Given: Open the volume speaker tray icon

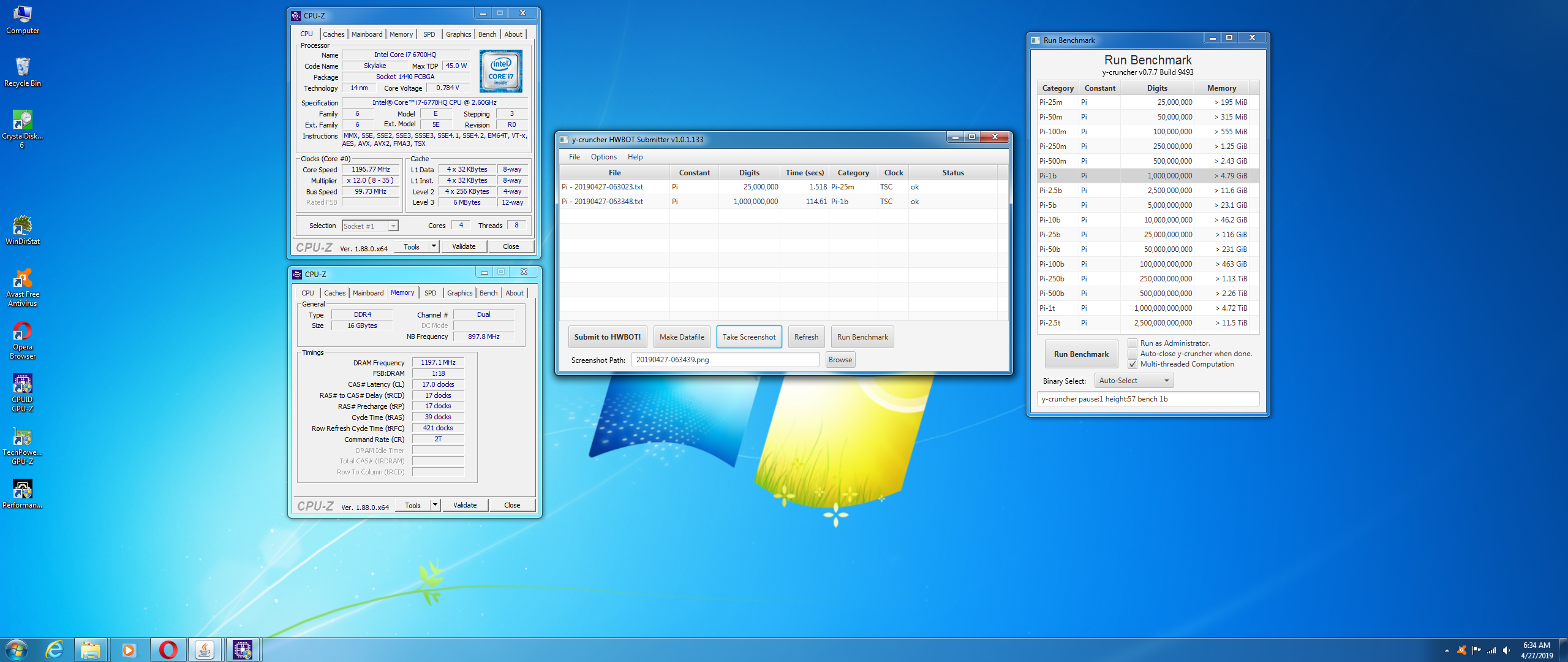Looking at the screenshot, I should click(1506, 650).
